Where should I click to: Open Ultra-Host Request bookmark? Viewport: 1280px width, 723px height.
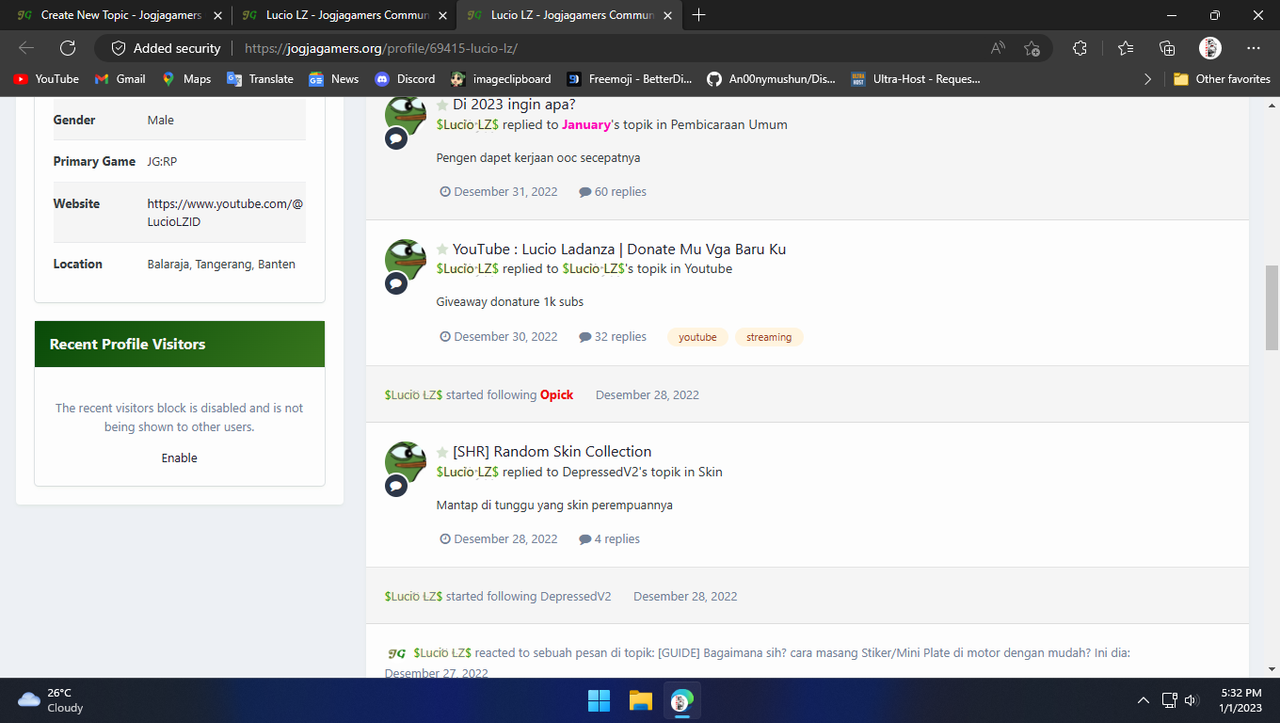(916, 79)
